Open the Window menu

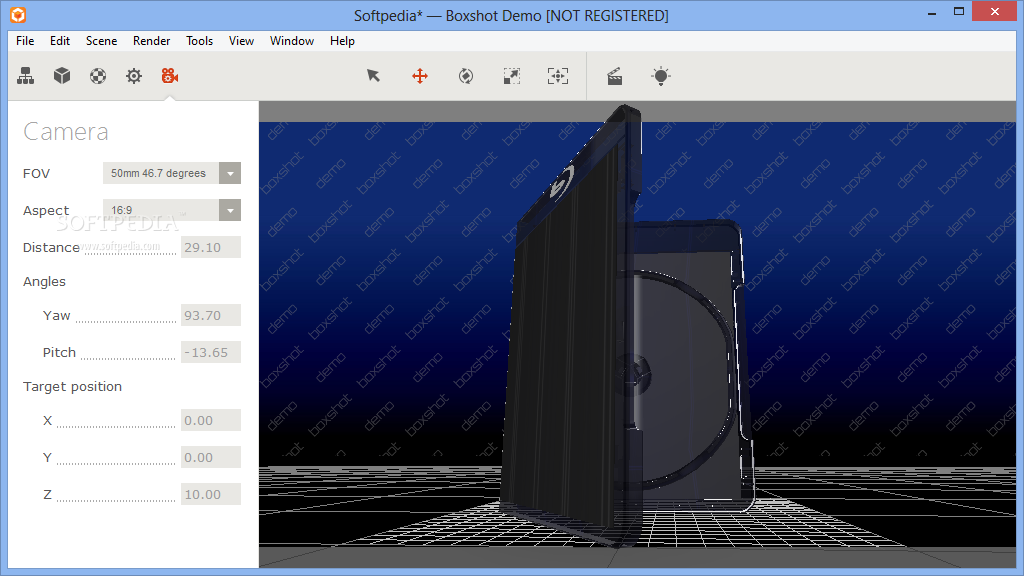click(292, 40)
